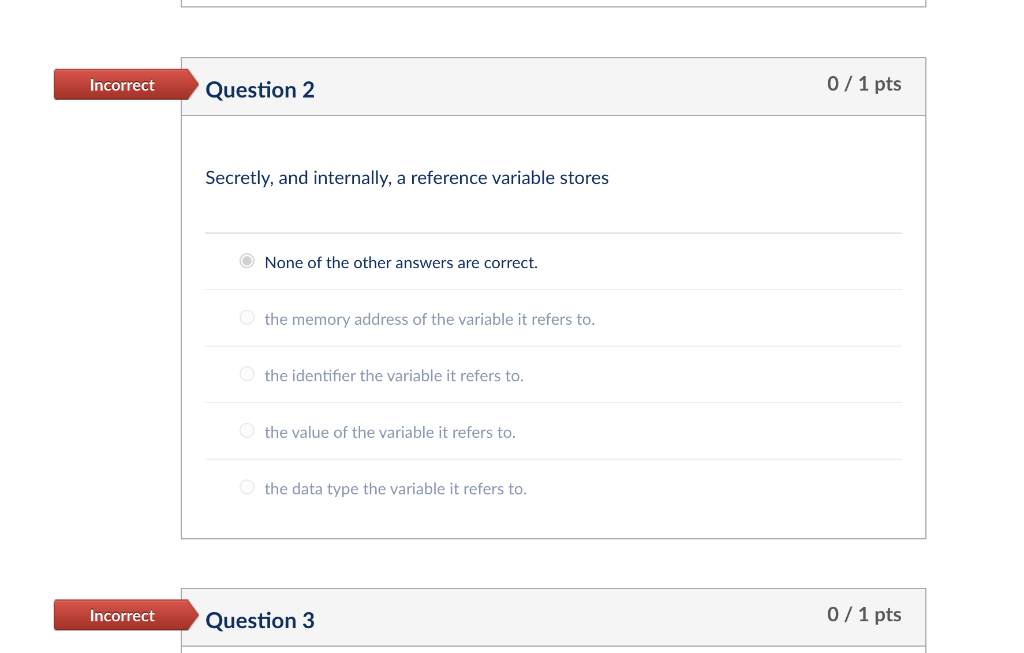Click the Question 2 heading
This screenshot has width=1024, height=653.
click(260, 90)
